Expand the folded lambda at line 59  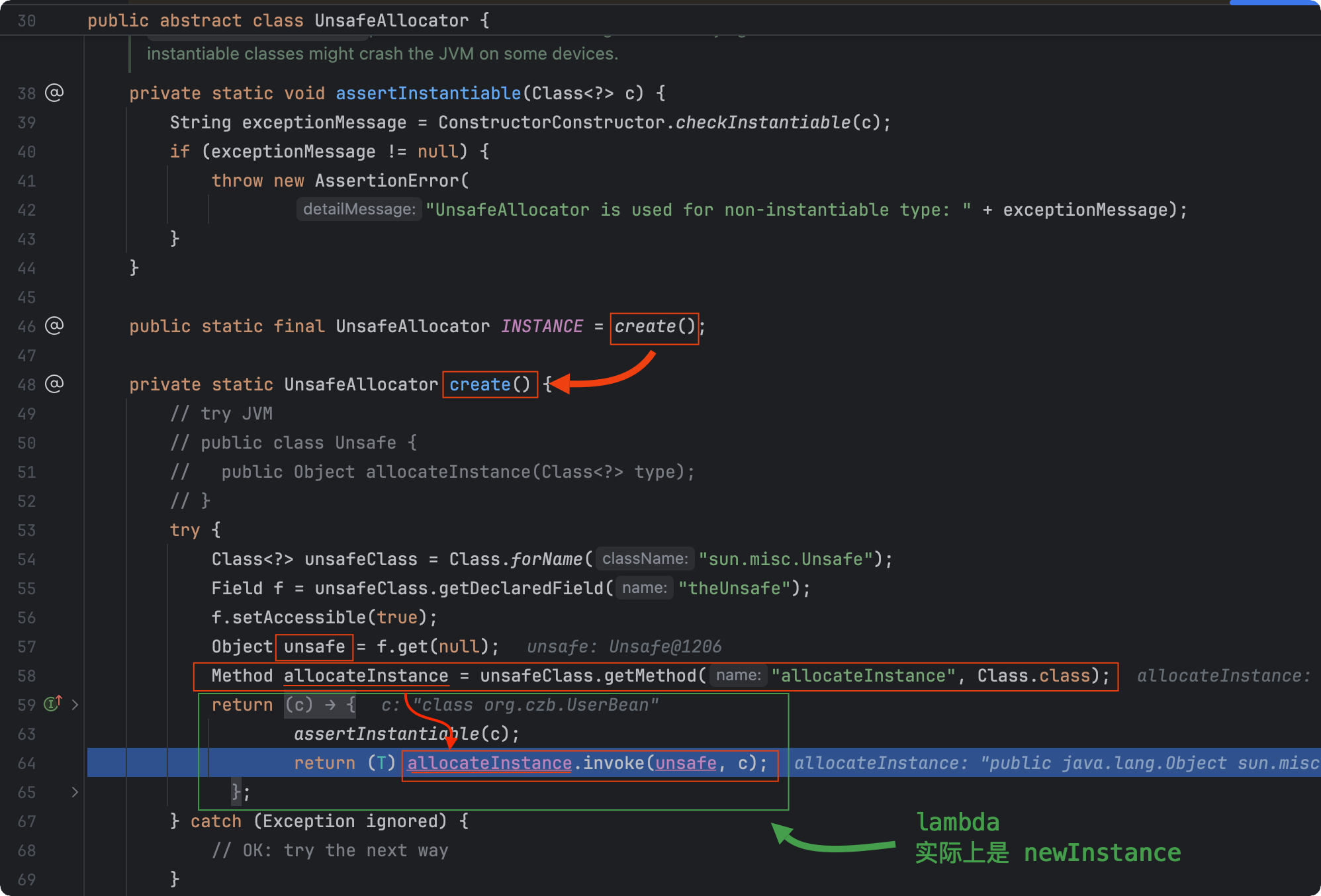pyautogui.click(x=75, y=705)
